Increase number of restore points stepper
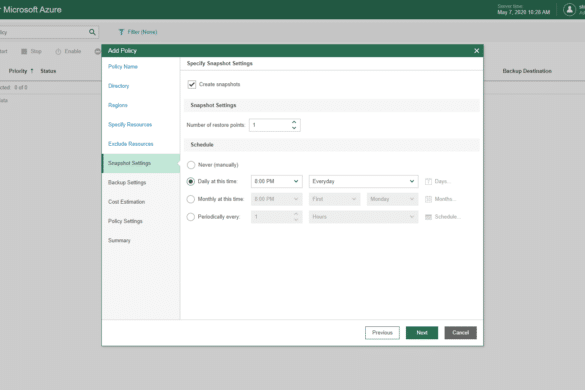The height and width of the screenshot is (390, 585). click(x=294, y=122)
